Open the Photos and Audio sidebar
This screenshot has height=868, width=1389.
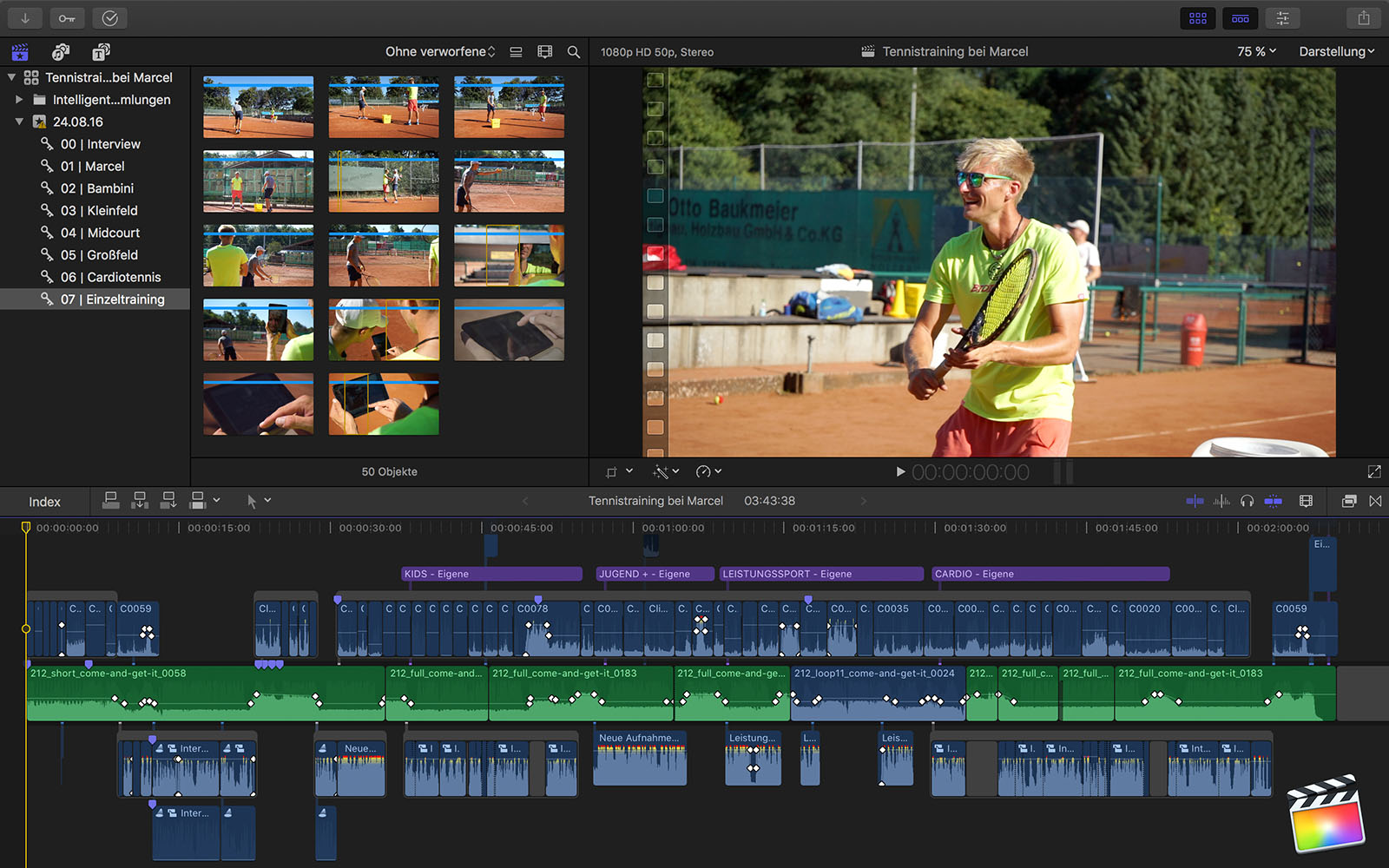pyautogui.click(x=61, y=52)
